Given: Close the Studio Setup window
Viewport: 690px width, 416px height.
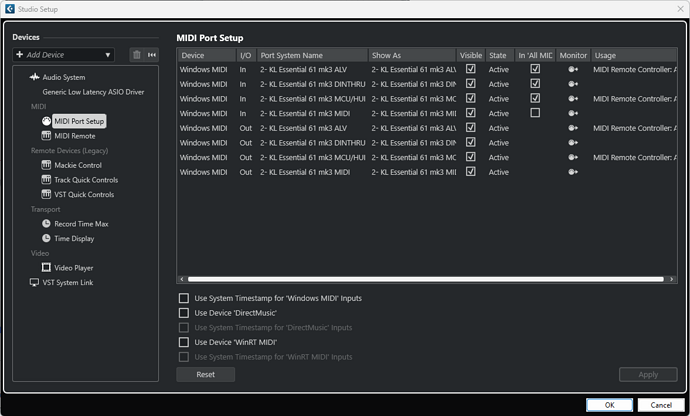Looking at the screenshot, I should tap(680, 9).
